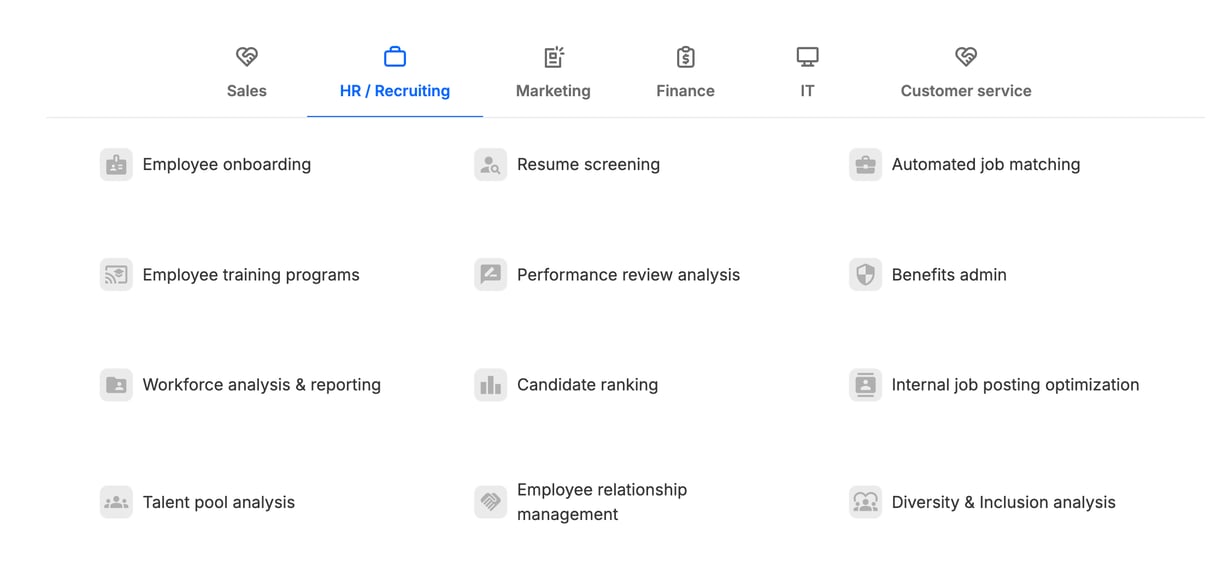Switch to the IT tab
This screenshot has width=1224, height=584.
click(x=807, y=73)
